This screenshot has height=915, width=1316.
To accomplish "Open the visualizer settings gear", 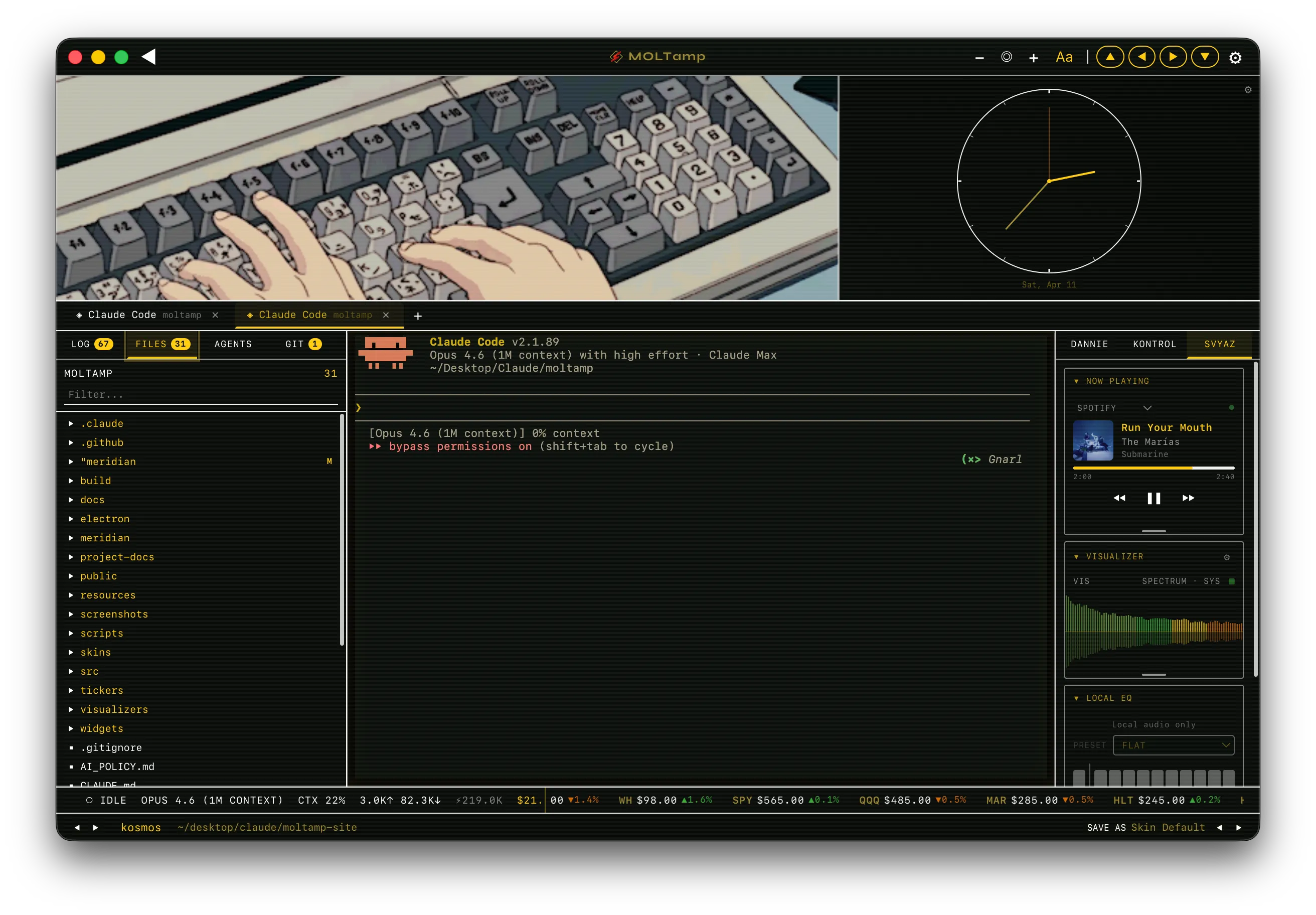I will [1227, 557].
